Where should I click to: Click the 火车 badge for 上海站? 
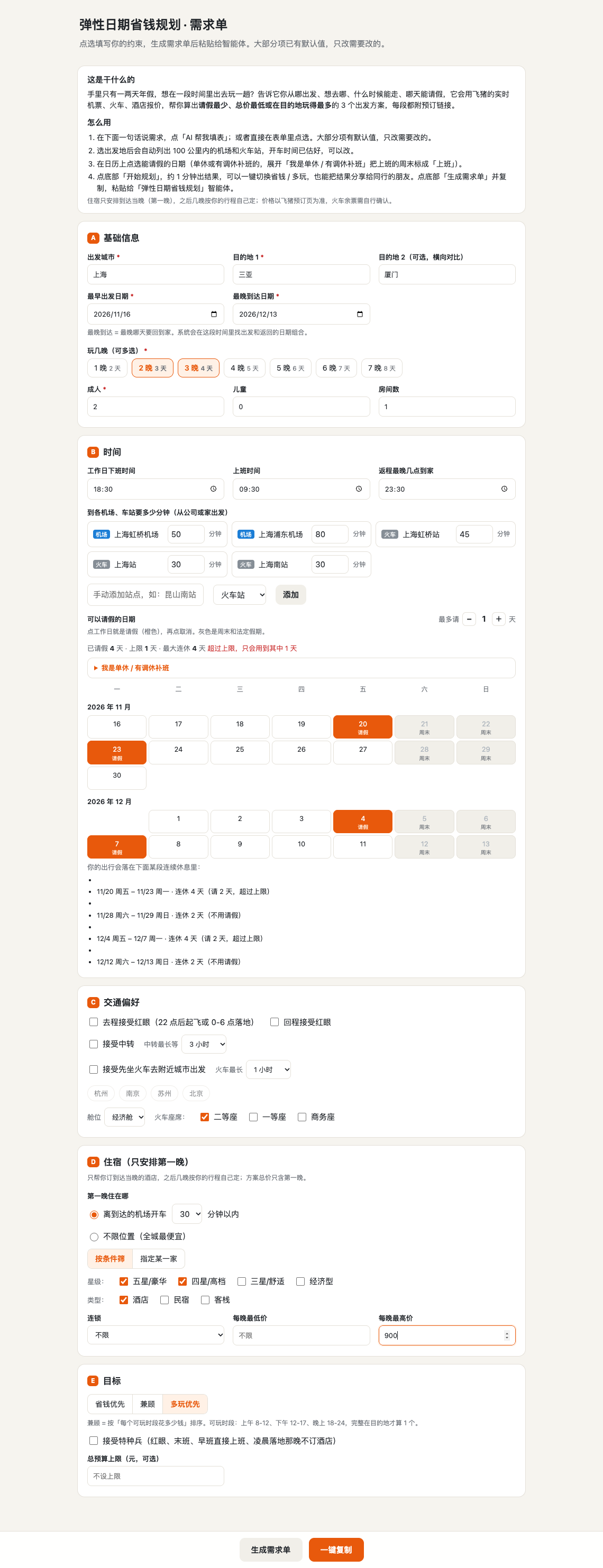102,565
